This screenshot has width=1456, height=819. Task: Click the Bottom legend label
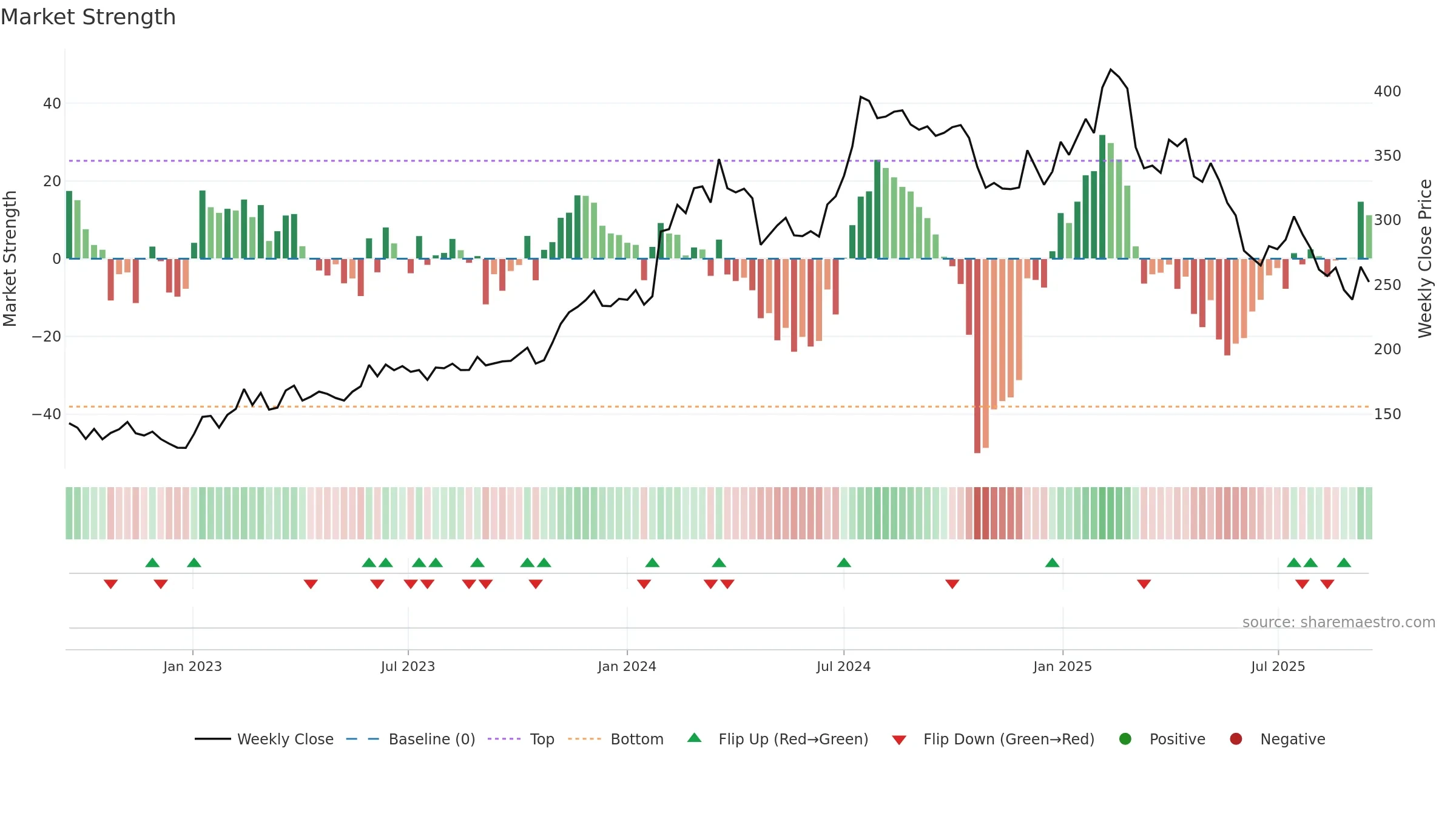637,739
